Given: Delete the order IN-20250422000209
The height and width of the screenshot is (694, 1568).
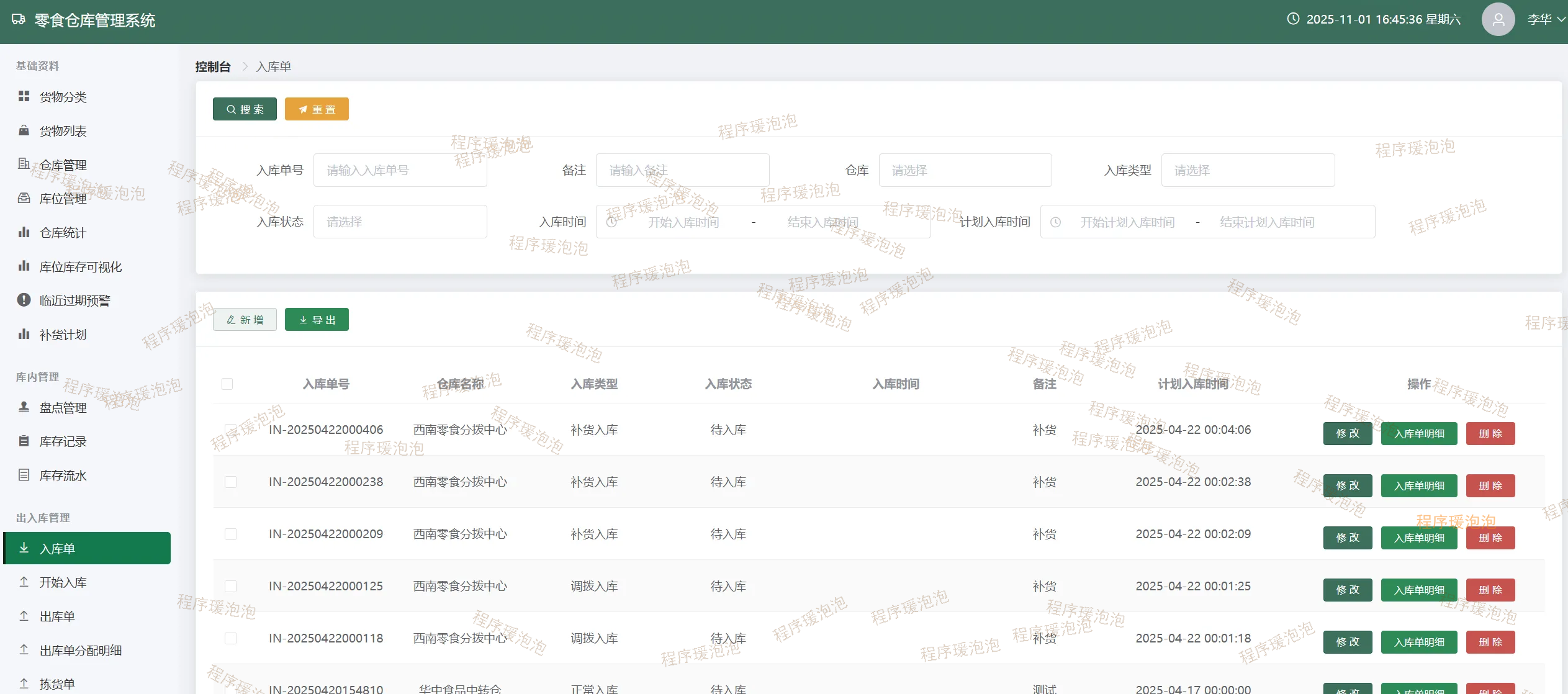Looking at the screenshot, I should coord(1490,538).
